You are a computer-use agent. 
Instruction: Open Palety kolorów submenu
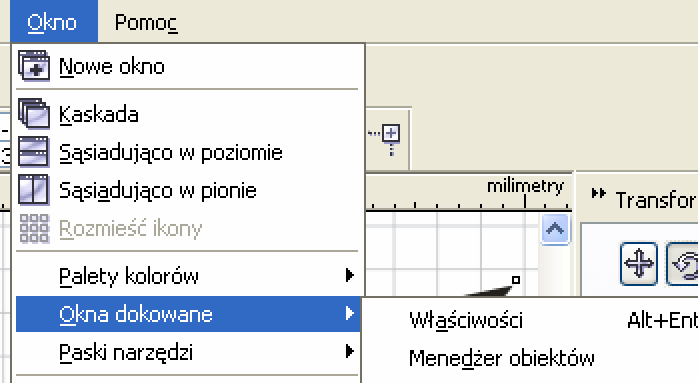[x=187, y=276]
